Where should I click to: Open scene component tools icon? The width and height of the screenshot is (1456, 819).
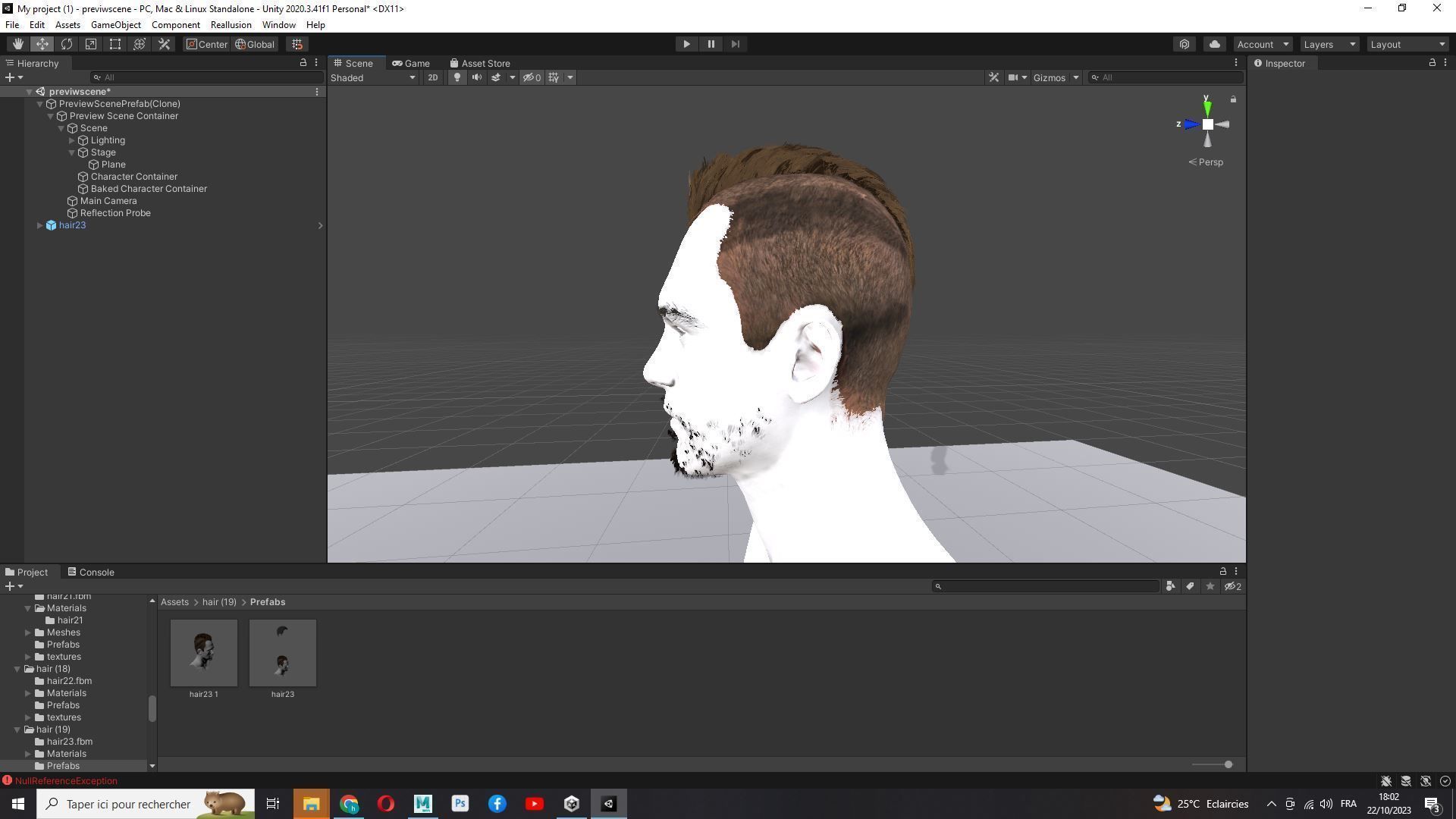(993, 77)
